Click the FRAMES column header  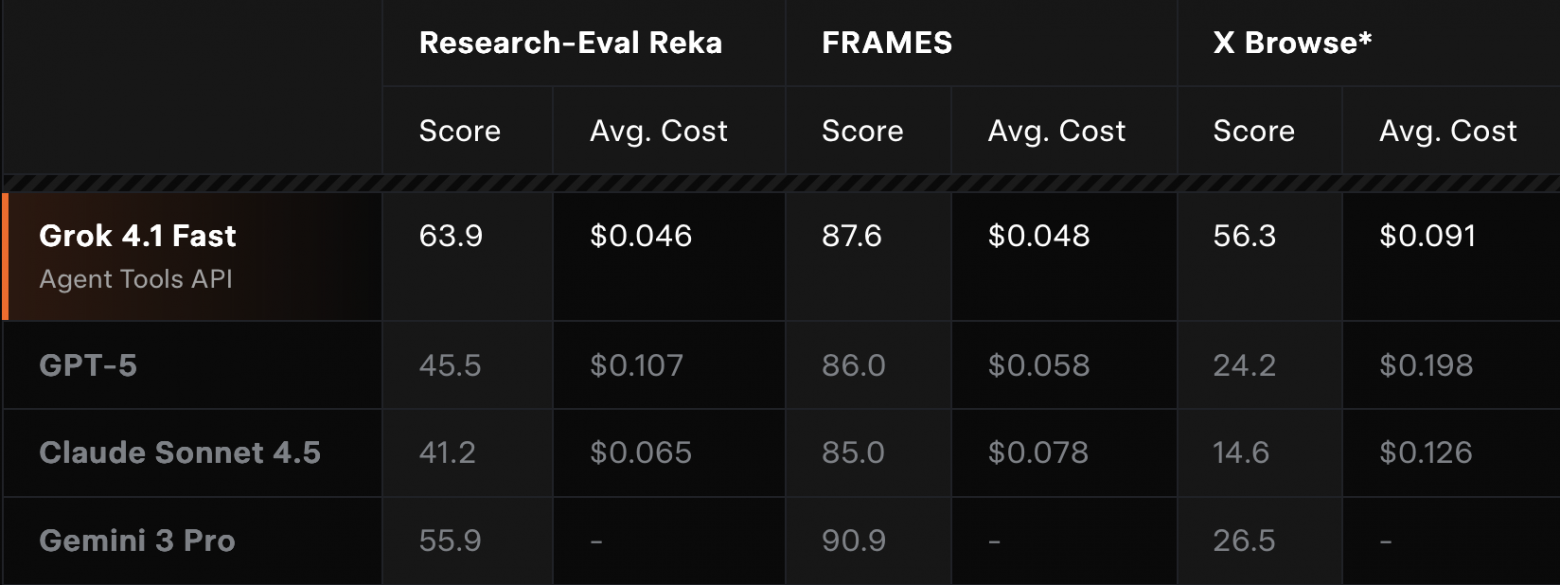click(887, 43)
